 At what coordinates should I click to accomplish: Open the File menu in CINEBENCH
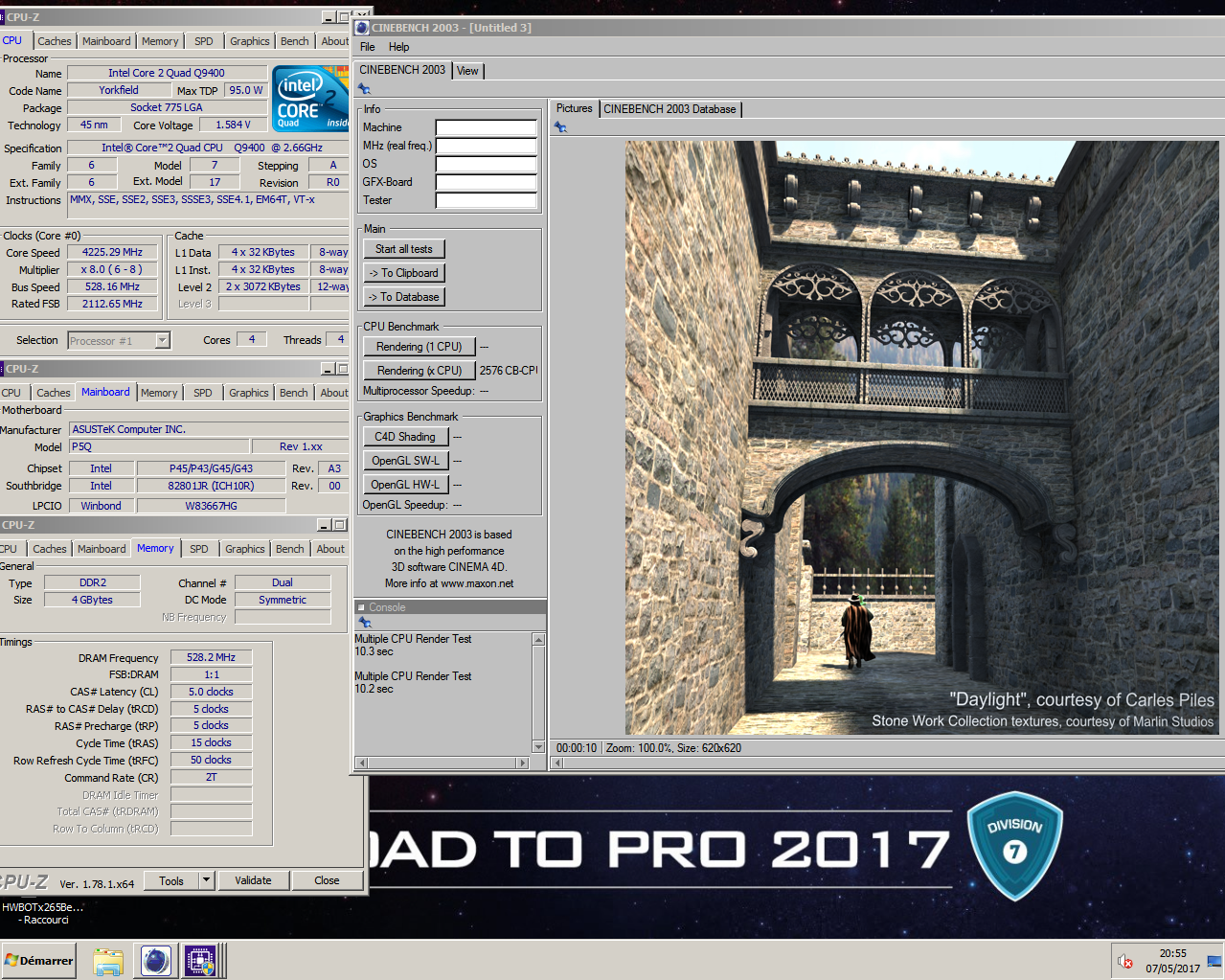368,47
